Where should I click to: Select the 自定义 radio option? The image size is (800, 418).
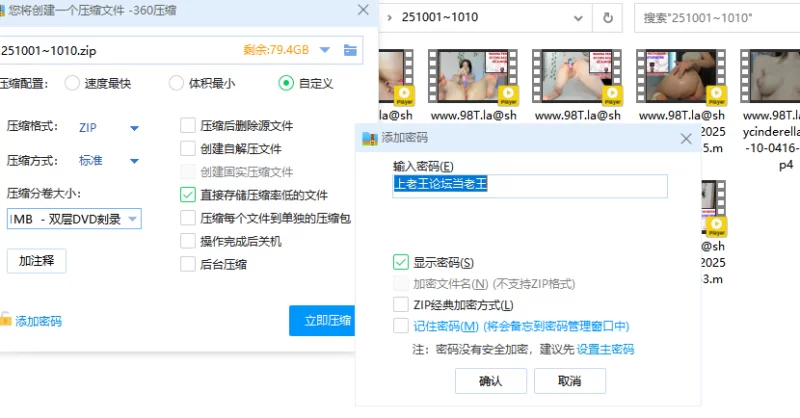[286, 83]
